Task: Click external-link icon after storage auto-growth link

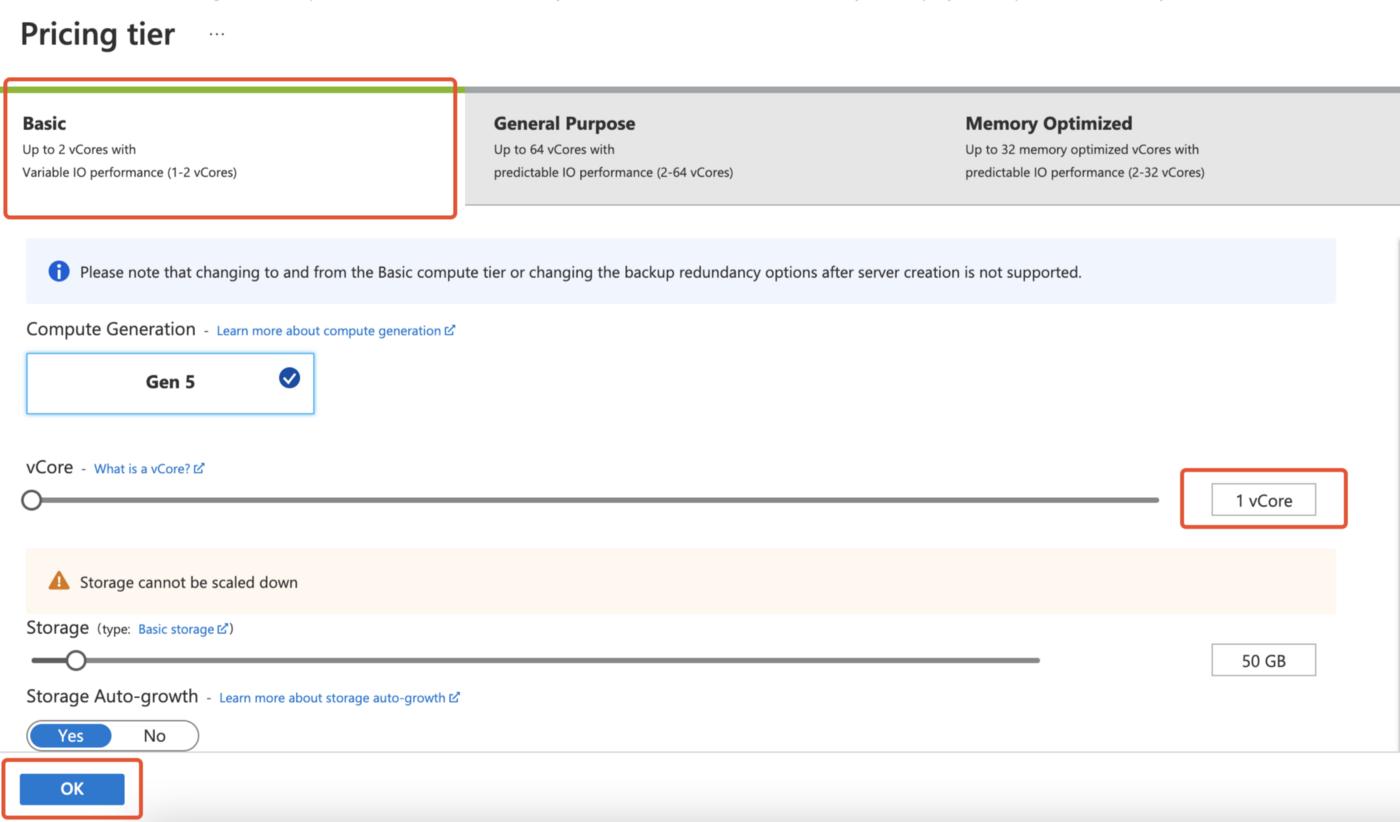Action: click(454, 697)
